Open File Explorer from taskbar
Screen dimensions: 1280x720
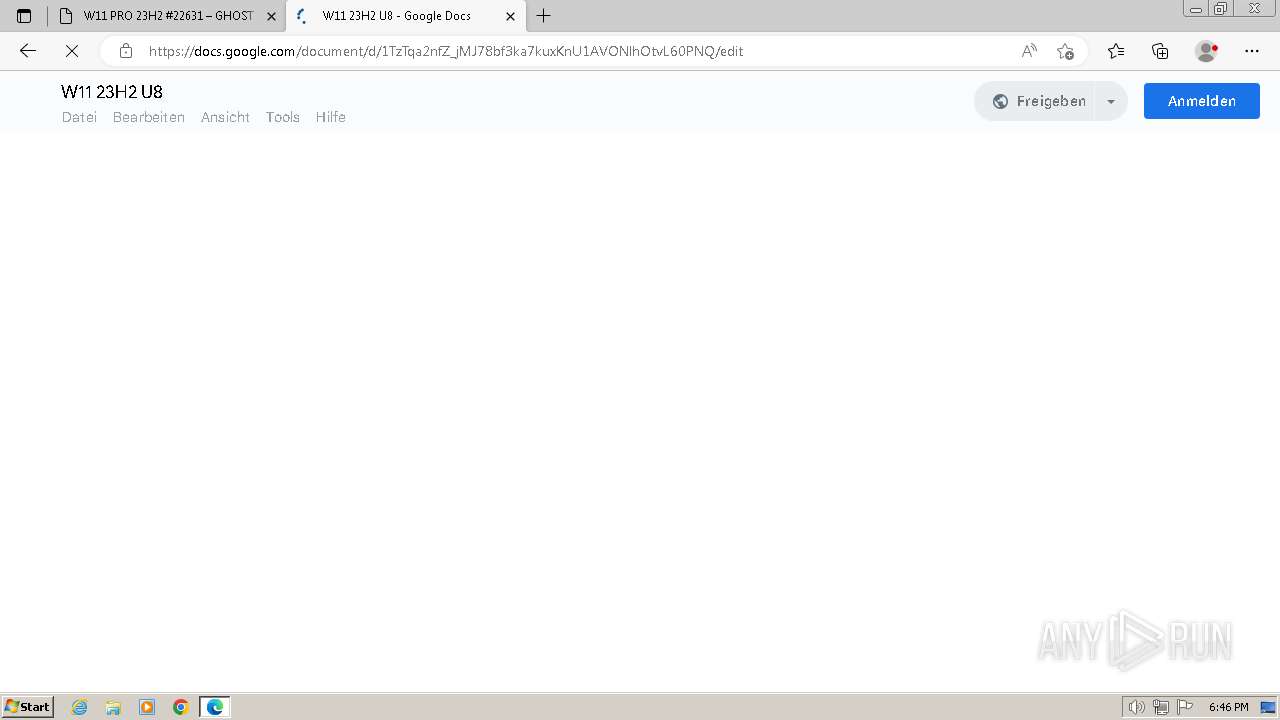113,707
